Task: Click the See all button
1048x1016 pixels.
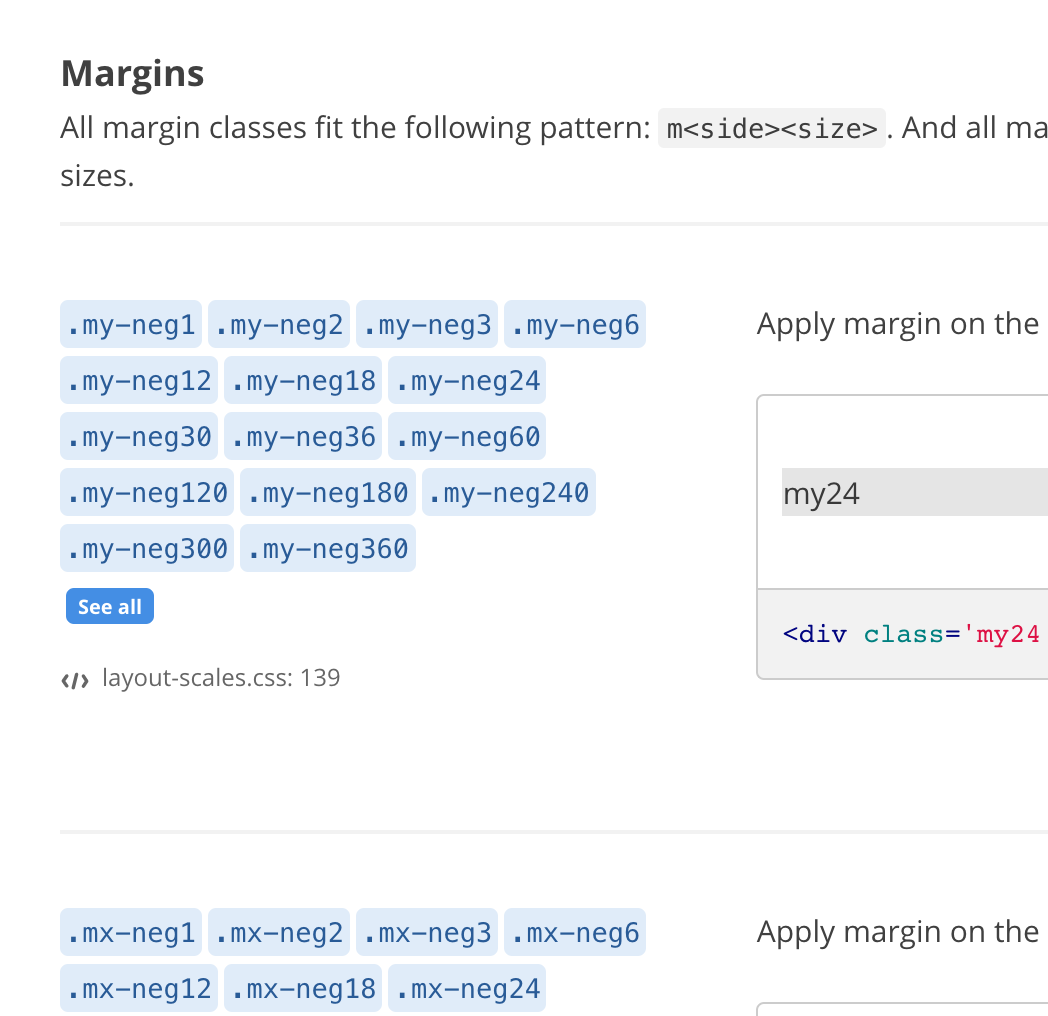Action: coord(109,606)
